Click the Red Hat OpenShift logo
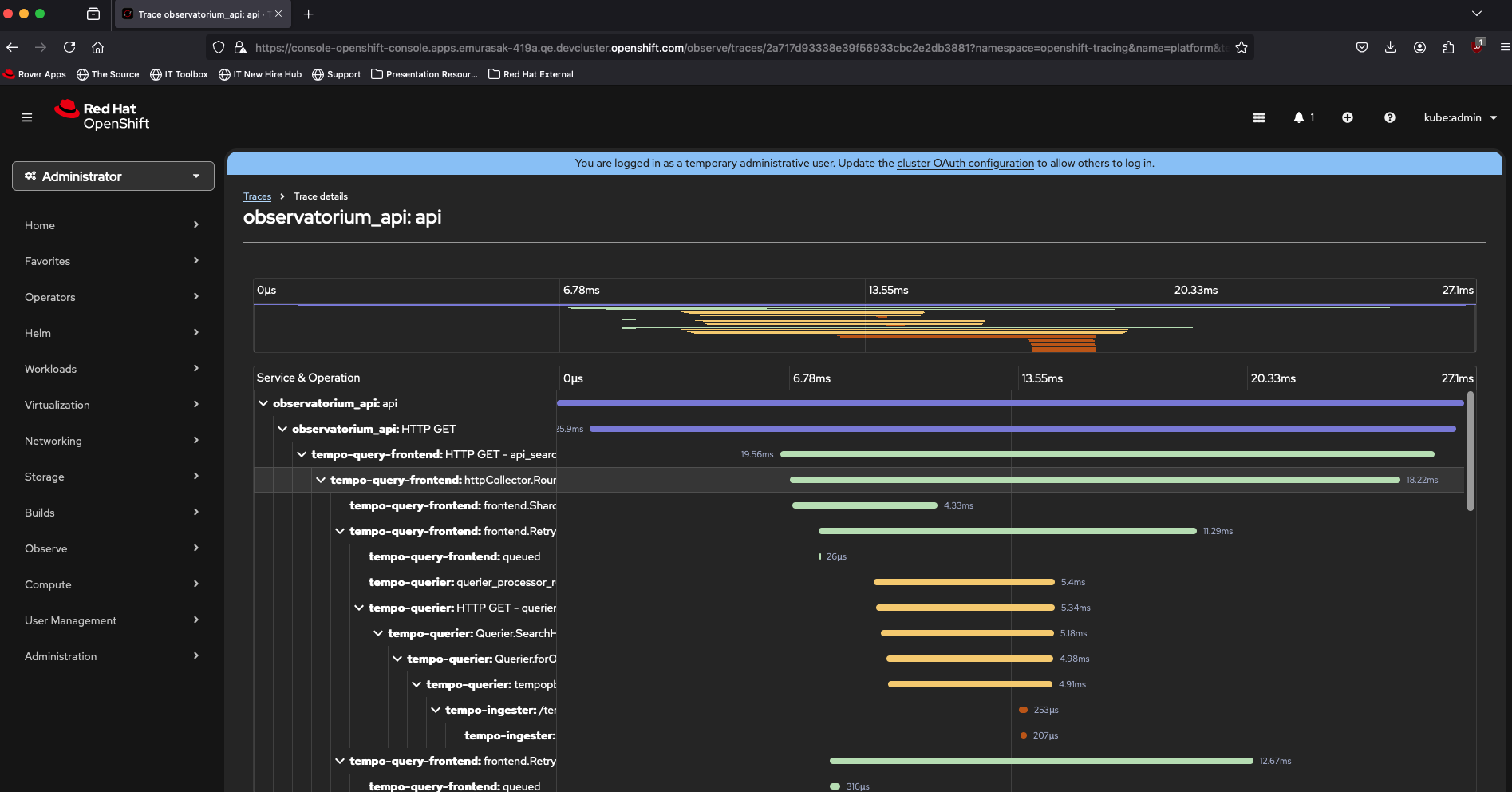This screenshot has height=792, width=1512. (102, 116)
